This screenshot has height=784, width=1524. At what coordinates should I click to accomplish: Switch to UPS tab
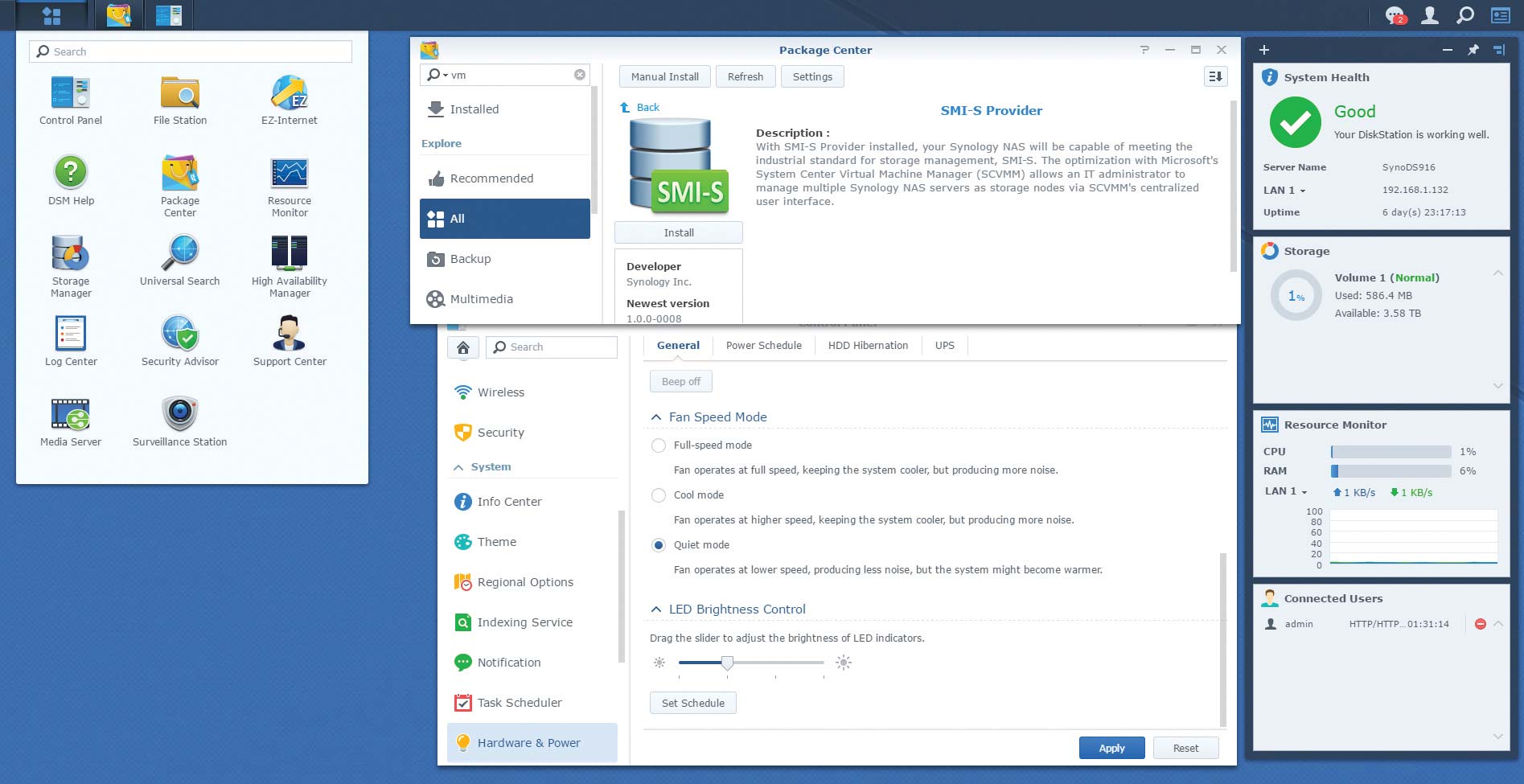(945, 346)
